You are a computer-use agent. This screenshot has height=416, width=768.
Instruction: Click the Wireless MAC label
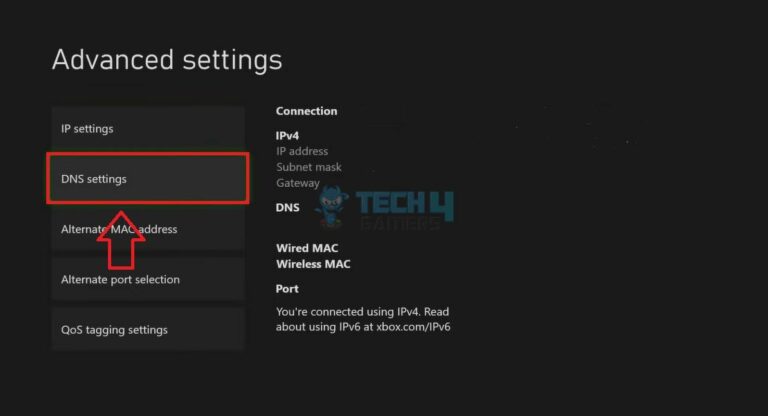(x=313, y=264)
